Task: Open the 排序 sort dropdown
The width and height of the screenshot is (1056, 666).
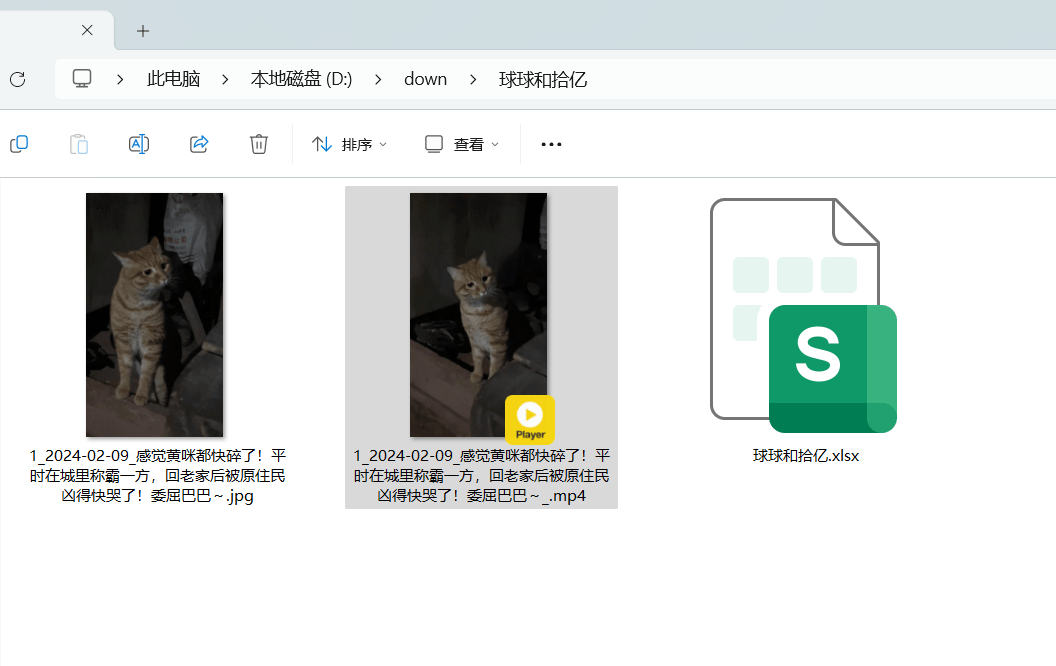Action: (x=349, y=143)
